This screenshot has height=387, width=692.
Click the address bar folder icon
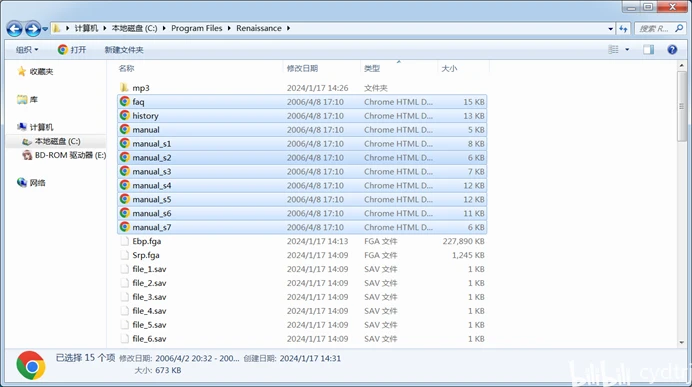click(56, 29)
